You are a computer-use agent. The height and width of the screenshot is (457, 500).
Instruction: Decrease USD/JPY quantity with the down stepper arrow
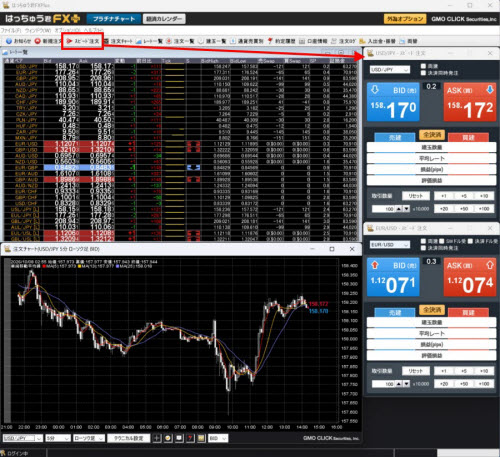click(406, 209)
